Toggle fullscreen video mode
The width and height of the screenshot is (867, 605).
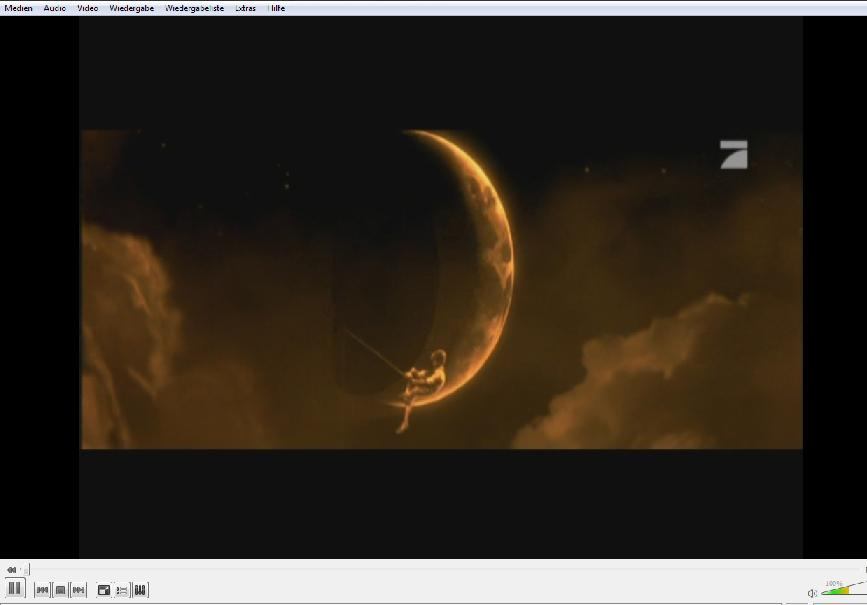103,590
